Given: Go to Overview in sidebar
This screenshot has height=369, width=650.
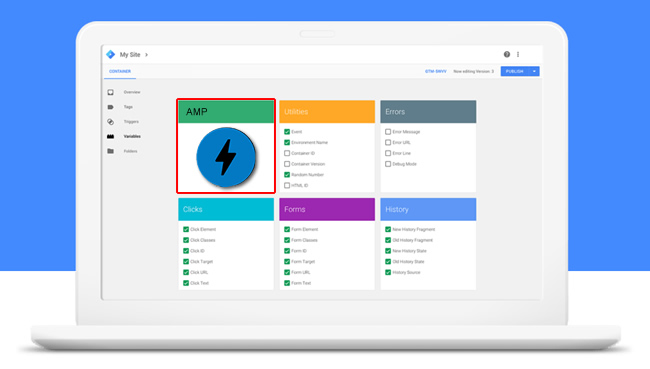Looking at the screenshot, I should click(x=132, y=92).
